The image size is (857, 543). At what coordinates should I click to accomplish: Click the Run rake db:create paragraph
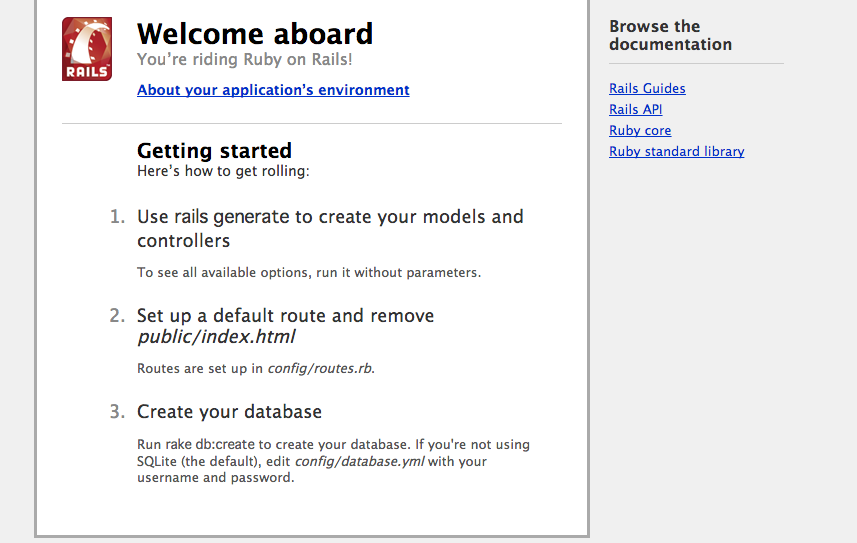tap(333, 461)
